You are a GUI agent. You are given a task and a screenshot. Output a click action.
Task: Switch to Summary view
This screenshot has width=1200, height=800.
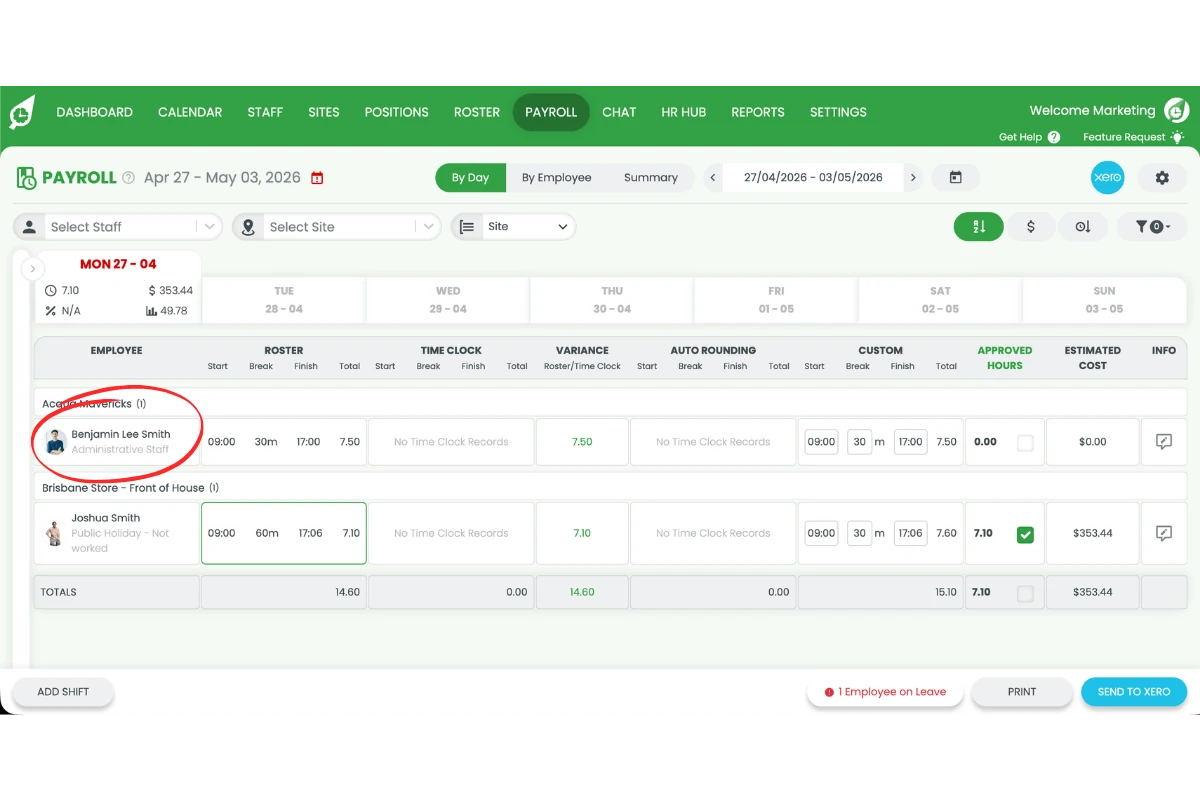651,178
